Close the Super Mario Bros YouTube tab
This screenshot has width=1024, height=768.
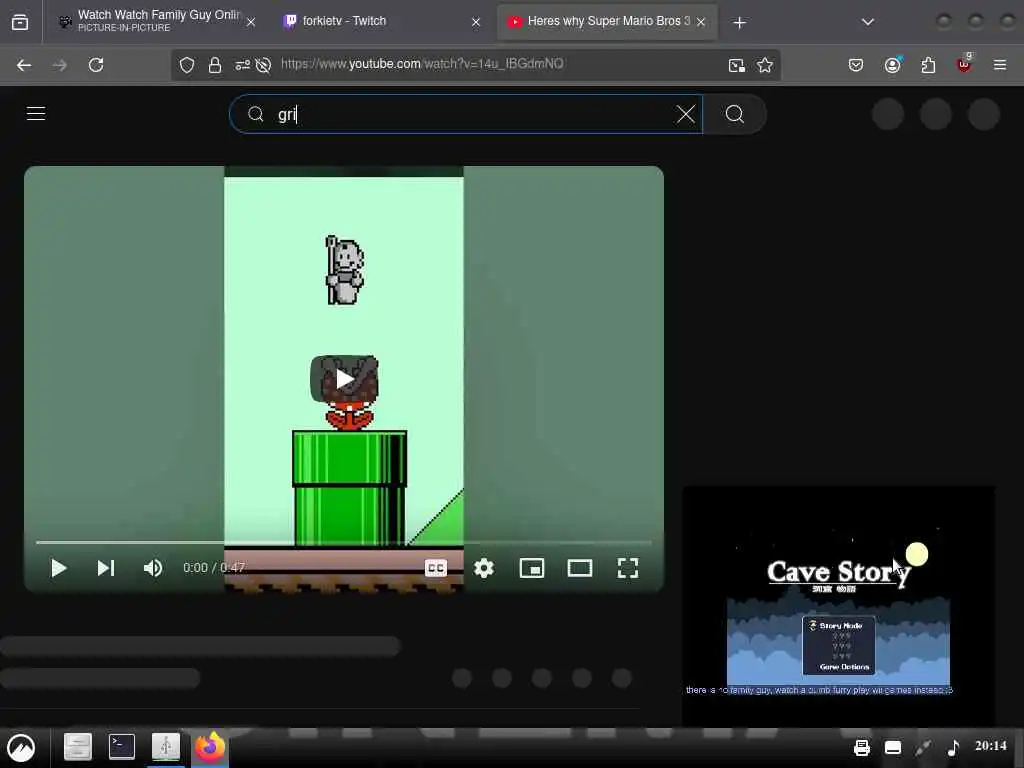(x=701, y=22)
